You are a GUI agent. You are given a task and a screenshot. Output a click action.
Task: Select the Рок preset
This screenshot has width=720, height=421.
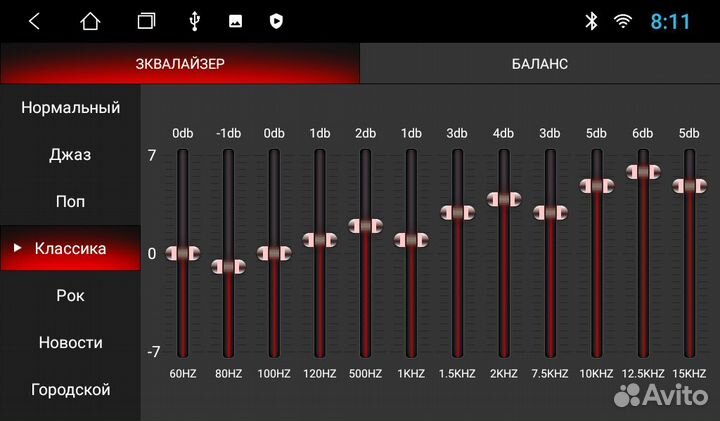pyautogui.click(x=70, y=296)
